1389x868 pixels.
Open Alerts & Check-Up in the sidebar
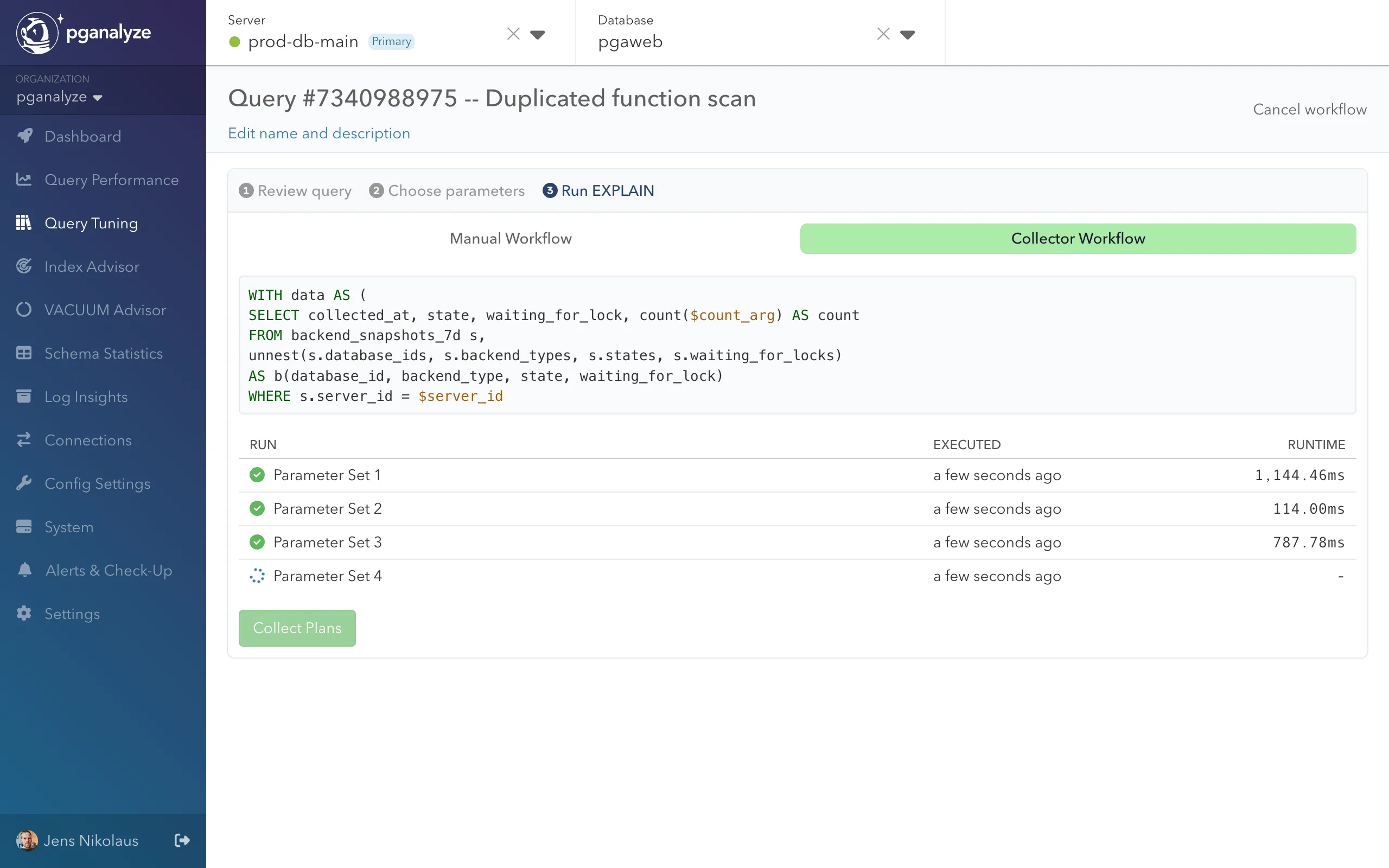click(103, 571)
